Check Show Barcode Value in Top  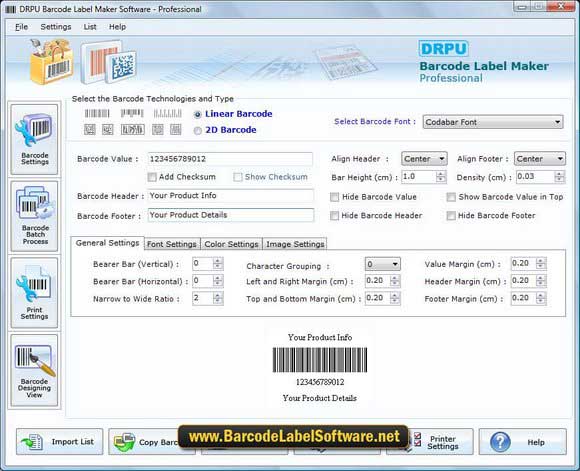451,197
